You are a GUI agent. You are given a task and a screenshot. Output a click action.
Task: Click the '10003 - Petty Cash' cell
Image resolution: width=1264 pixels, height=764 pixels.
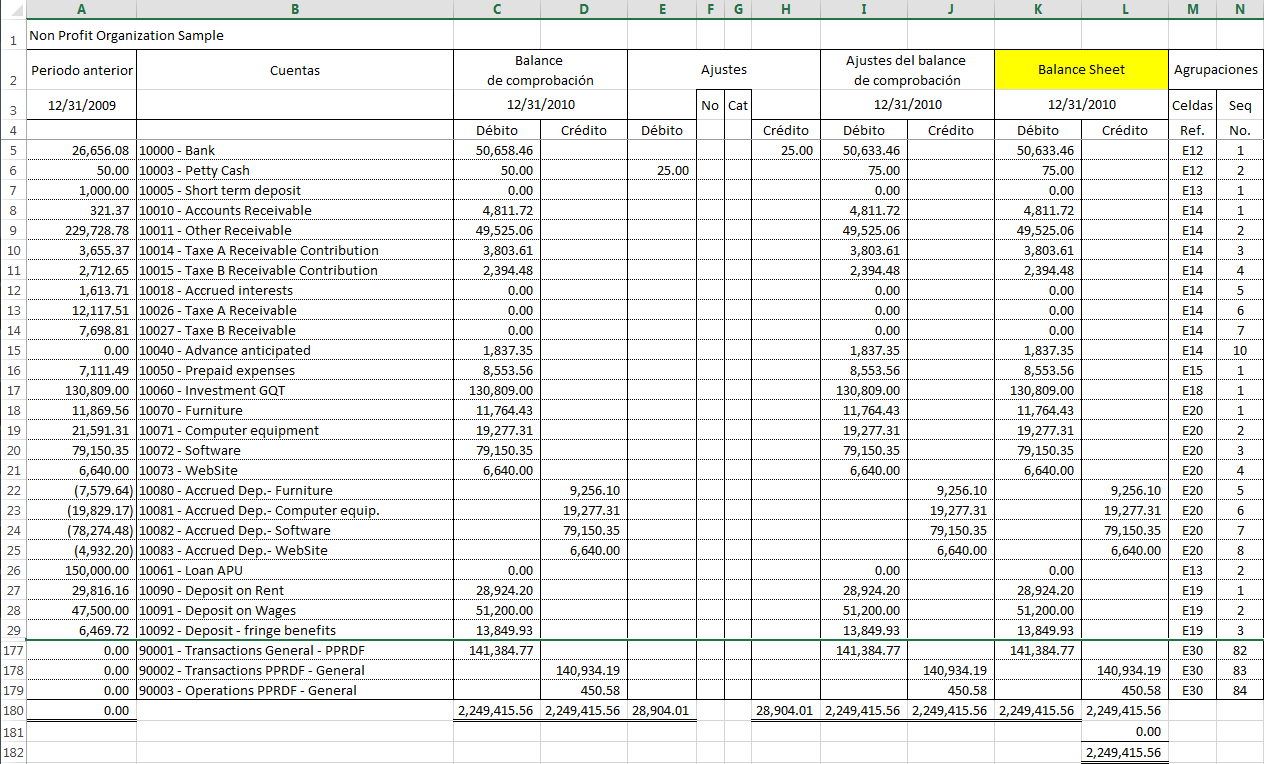294,170
